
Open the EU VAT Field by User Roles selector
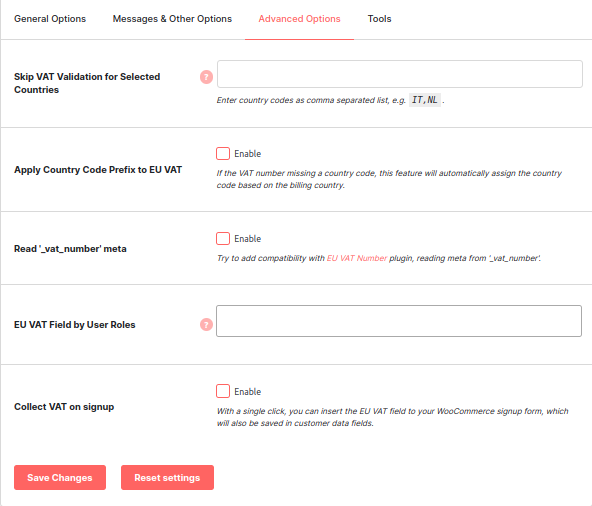click(399, 321)
